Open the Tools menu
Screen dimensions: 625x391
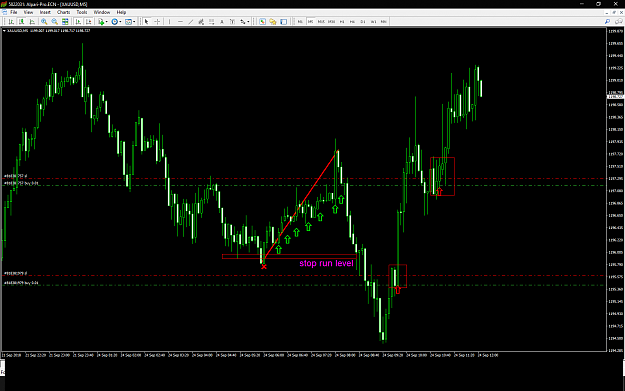pyautogui.click(x=82, y=12)
